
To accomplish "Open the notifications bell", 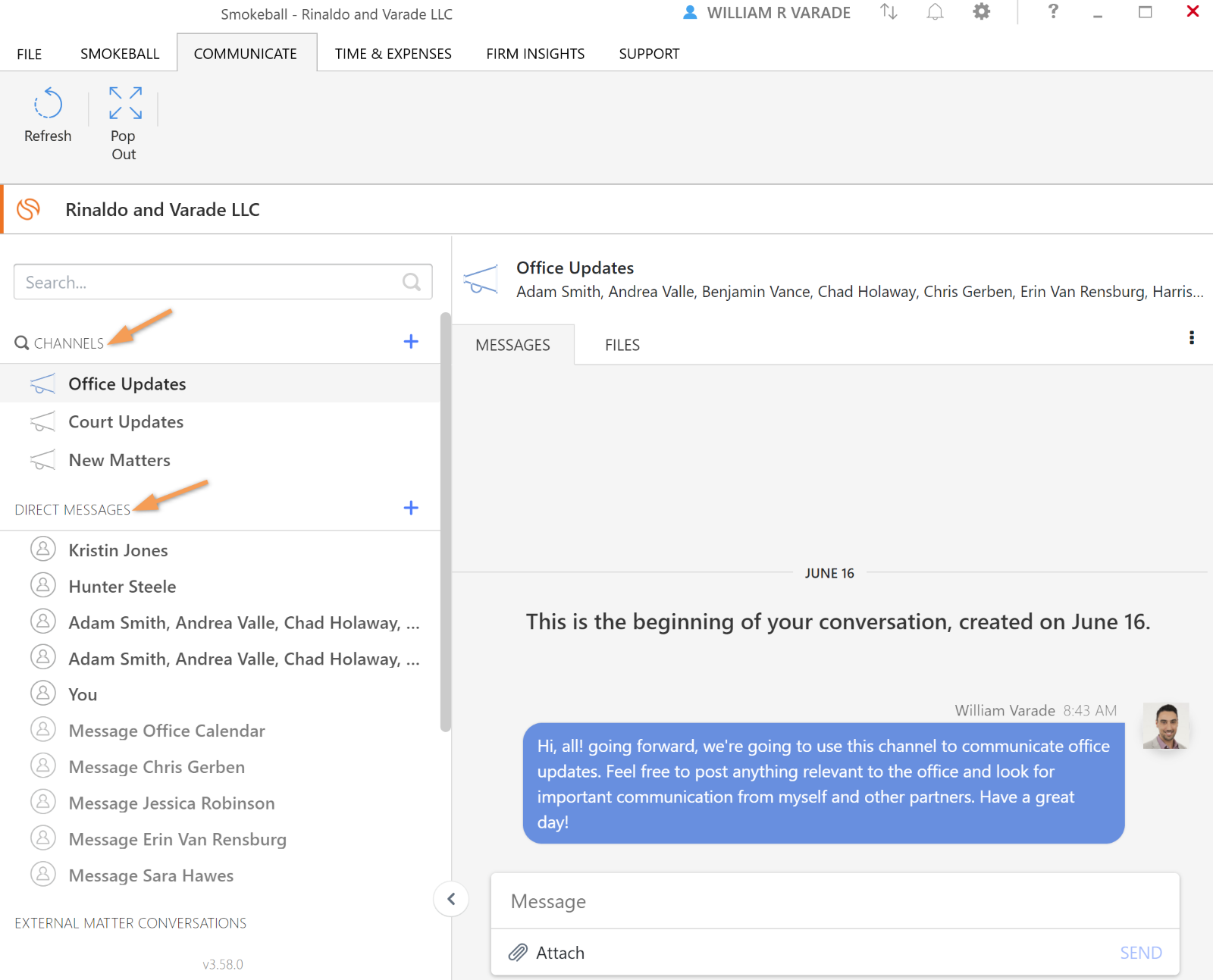I will pos(936,12).
